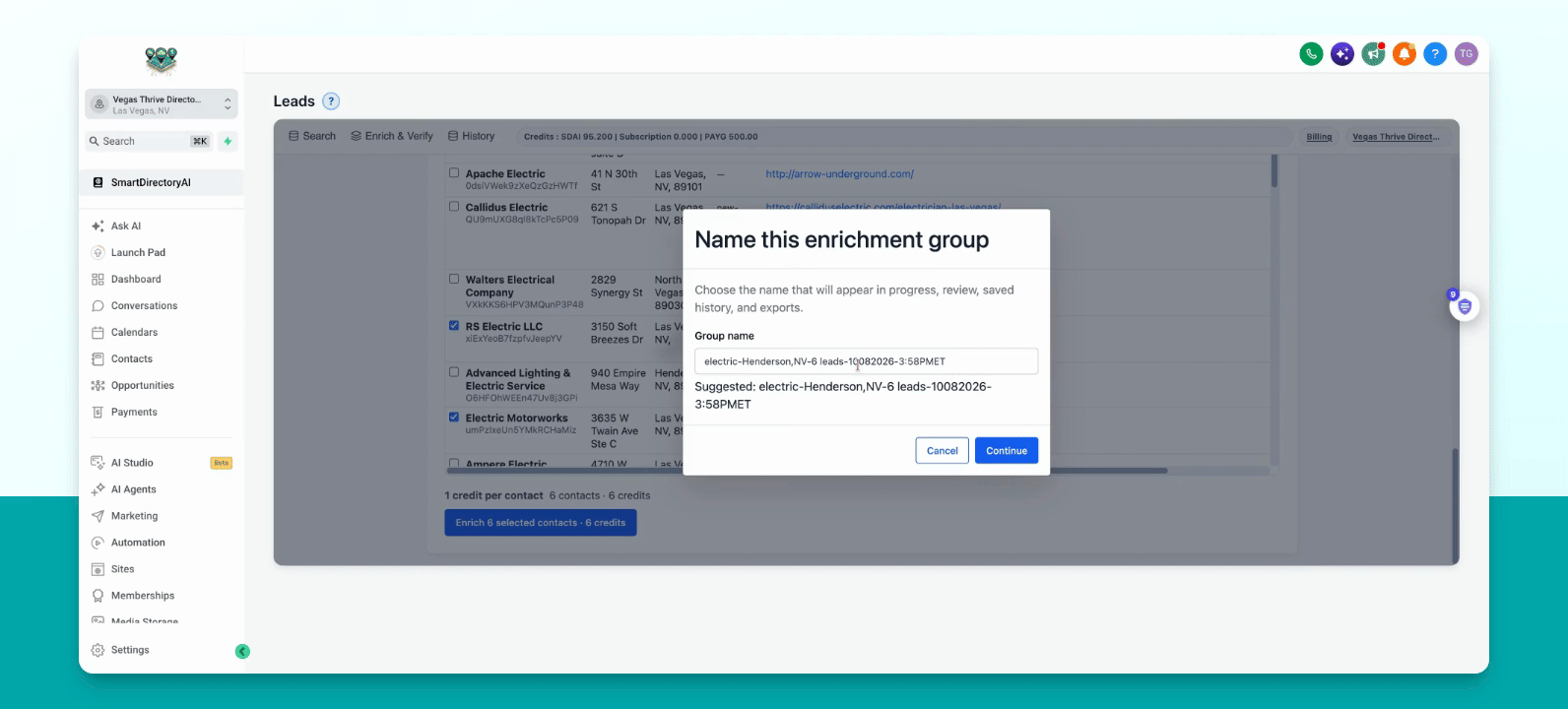Click the sidebar Search box
1568x709 pixels.
150,141
